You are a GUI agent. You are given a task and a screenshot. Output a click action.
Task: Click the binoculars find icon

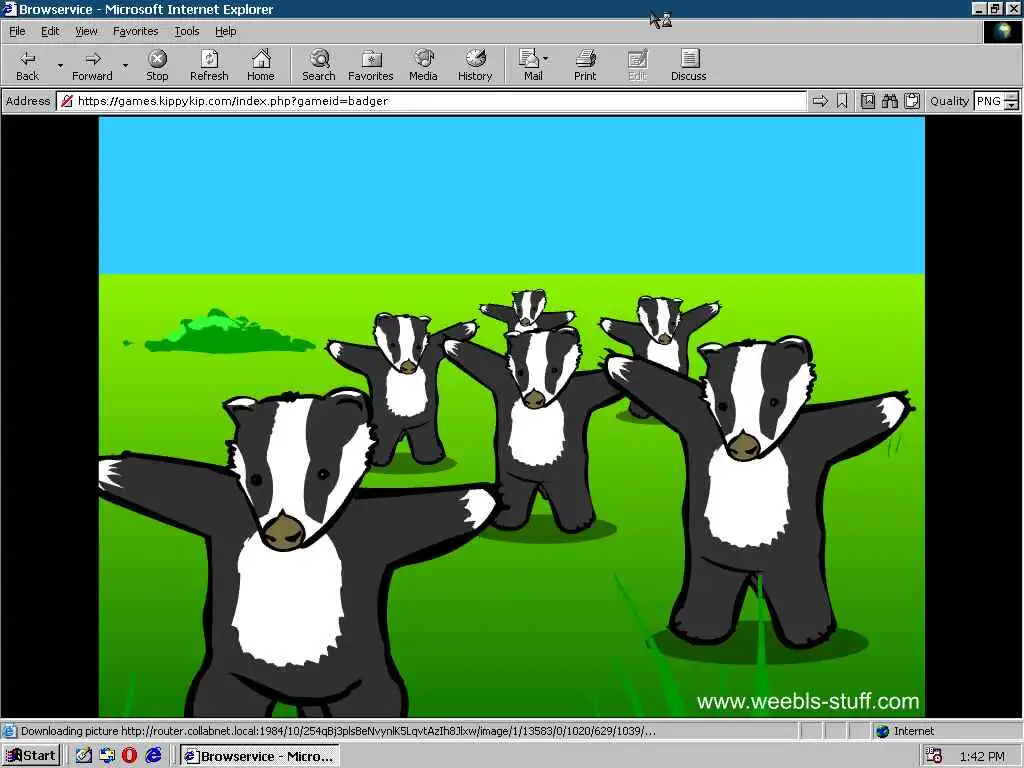tap(889, 101)
